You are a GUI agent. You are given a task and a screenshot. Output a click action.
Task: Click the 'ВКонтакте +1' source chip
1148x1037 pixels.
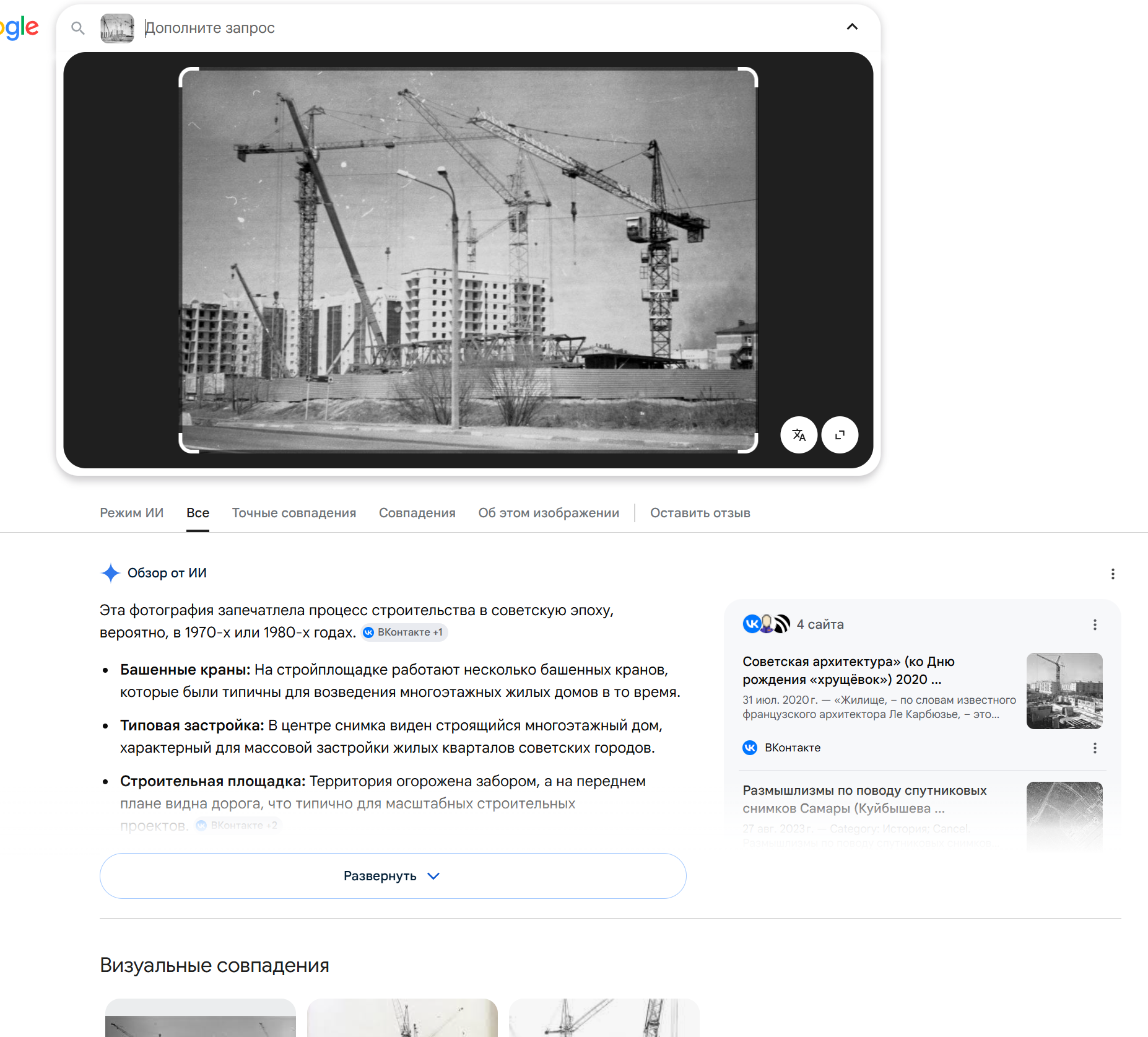click(404, 632)
